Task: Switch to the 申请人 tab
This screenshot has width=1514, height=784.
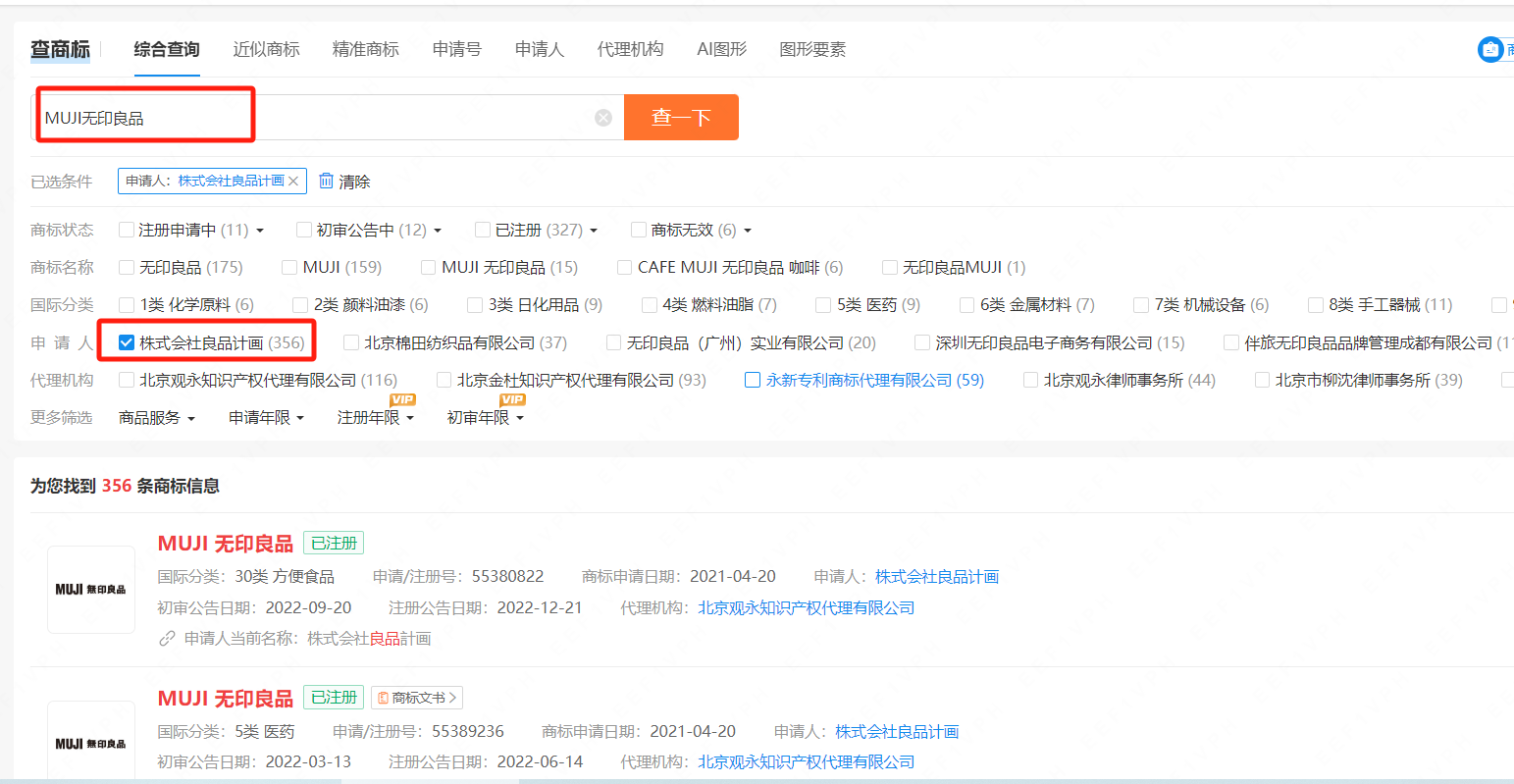Action: coord(539,49)
